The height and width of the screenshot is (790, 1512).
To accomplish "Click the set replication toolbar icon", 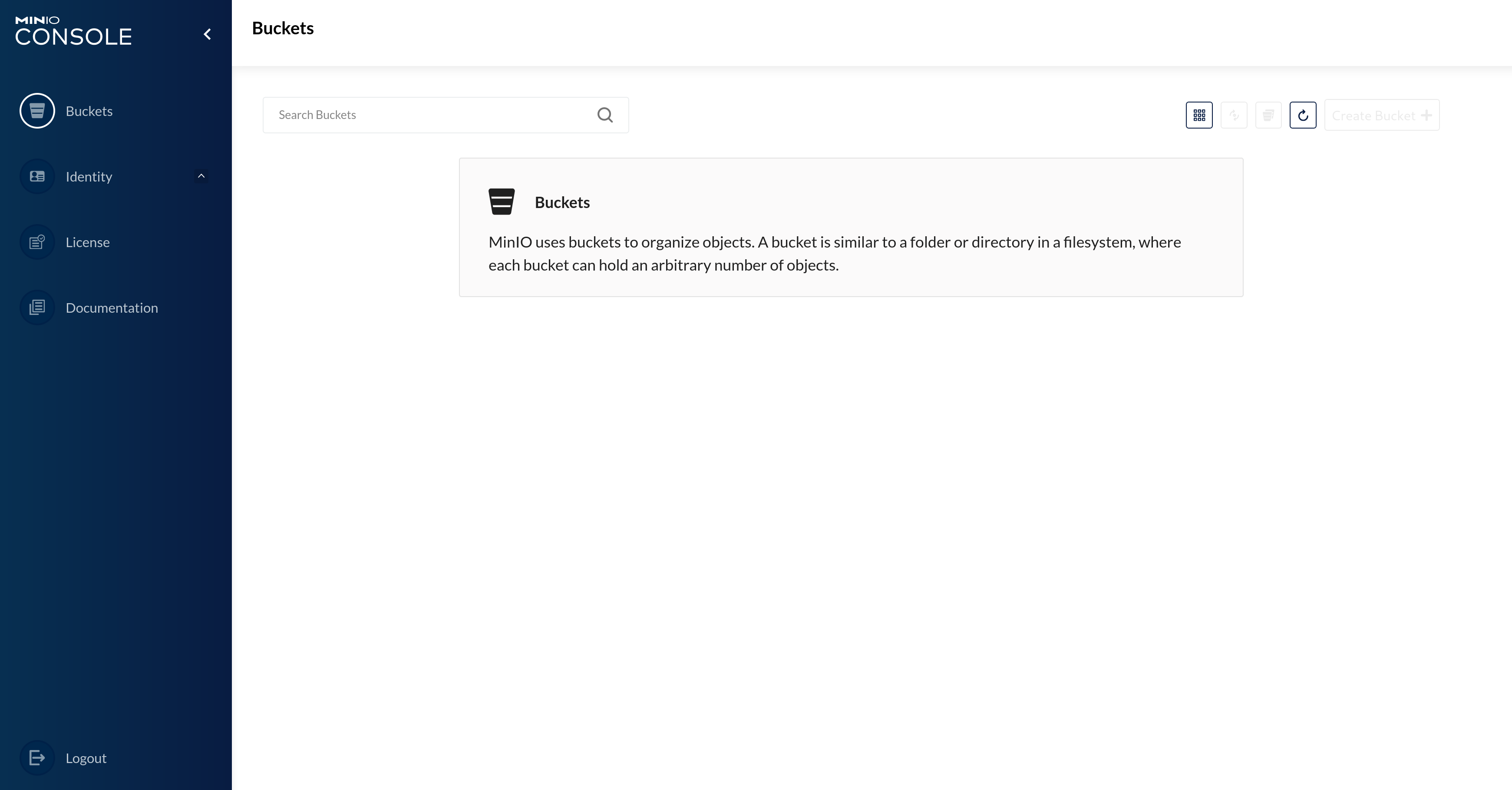I will click(x=1234, y=115).
